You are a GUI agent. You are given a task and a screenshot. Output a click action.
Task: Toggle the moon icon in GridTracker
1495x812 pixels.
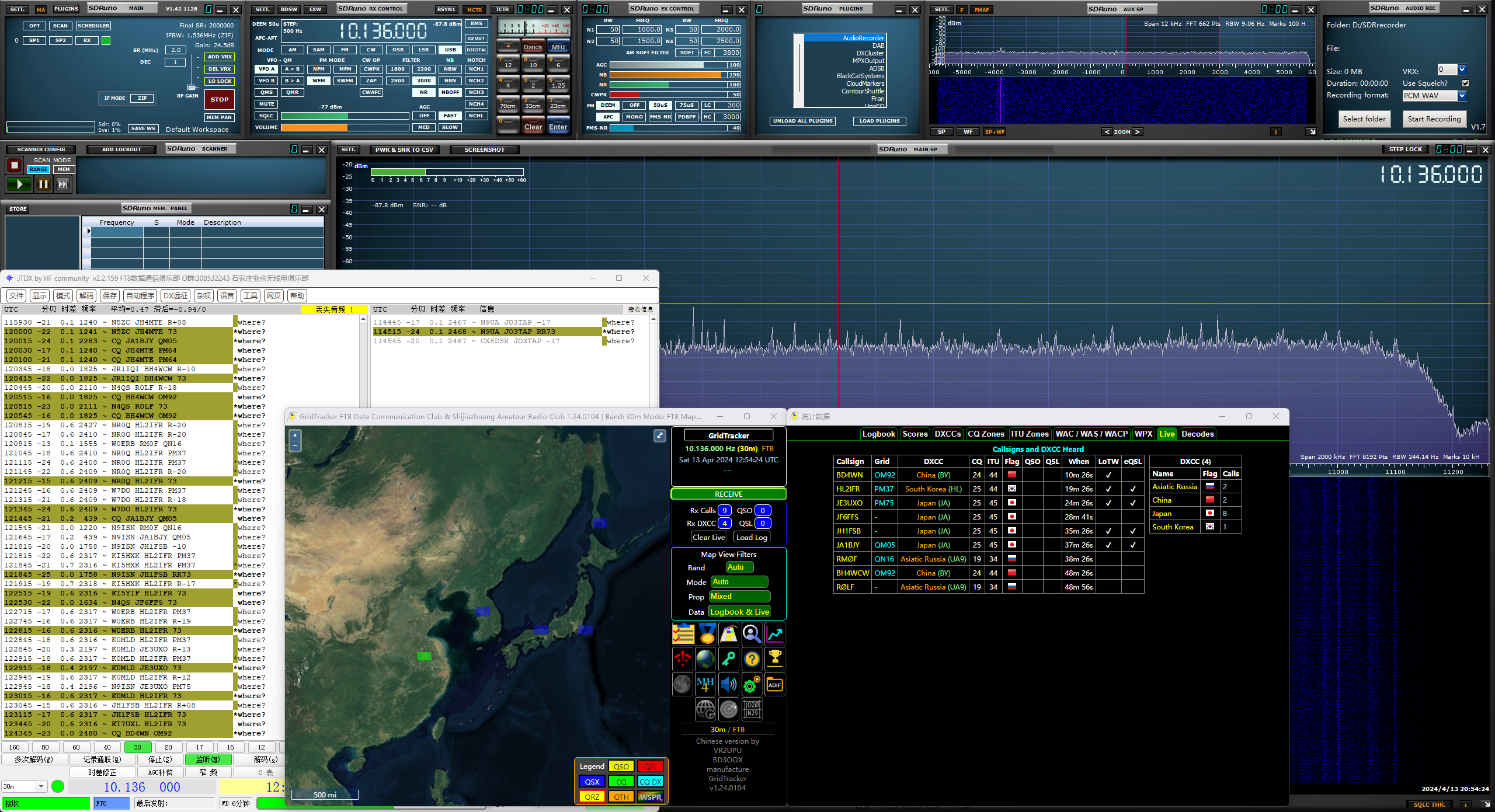tap(683, 684)
